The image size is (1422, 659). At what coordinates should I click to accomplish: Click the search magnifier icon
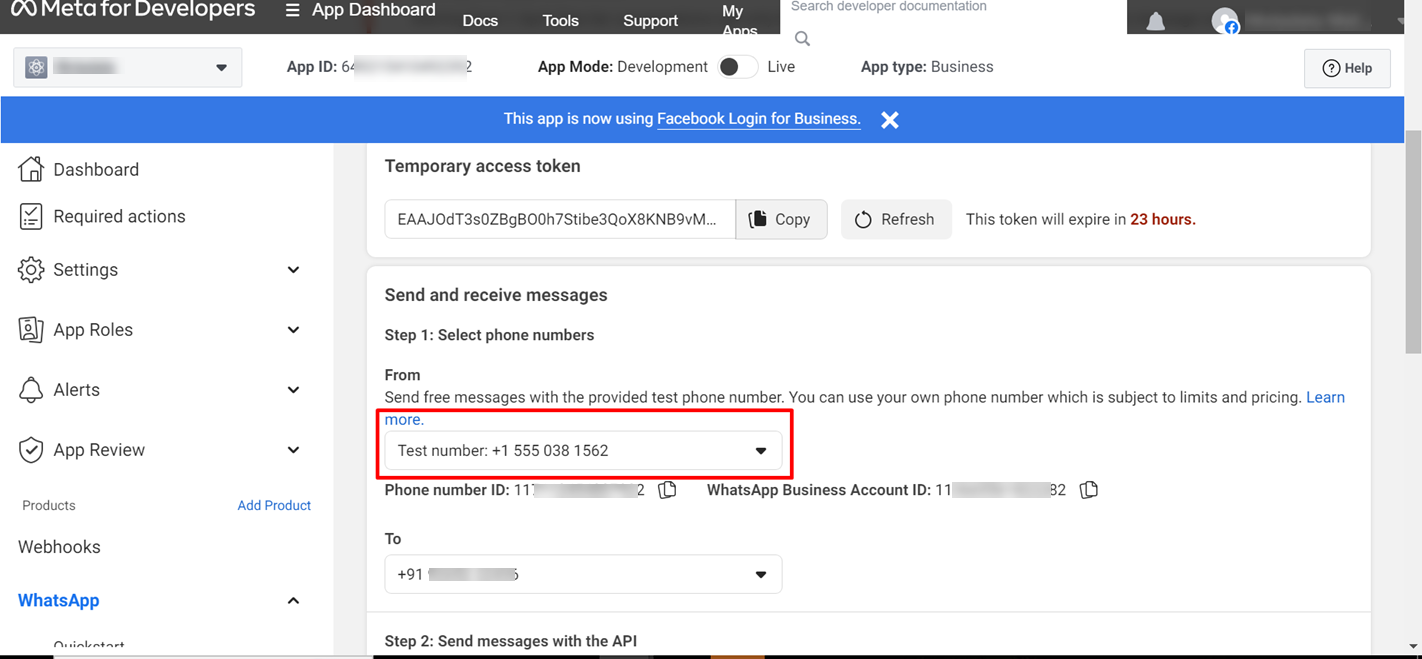pos(802,39)
